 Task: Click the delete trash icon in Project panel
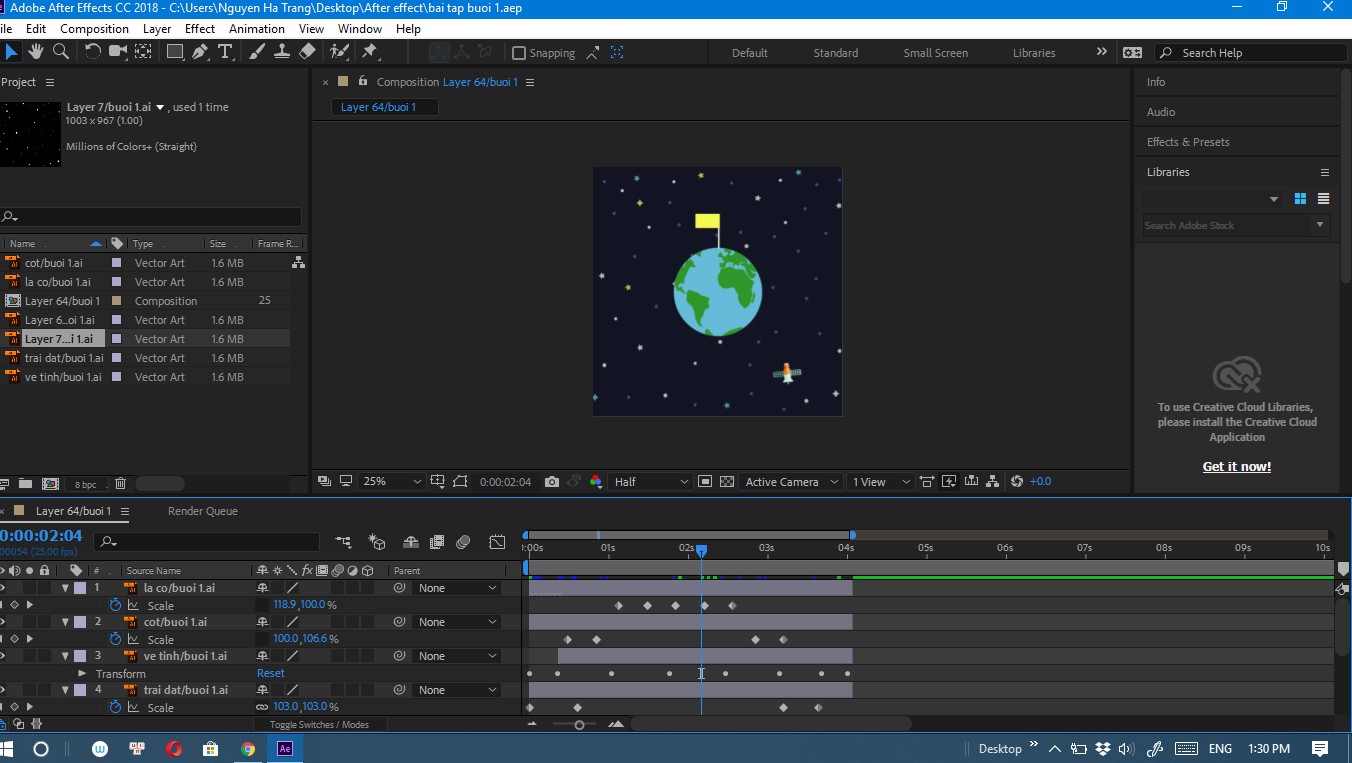pos(120,484)
